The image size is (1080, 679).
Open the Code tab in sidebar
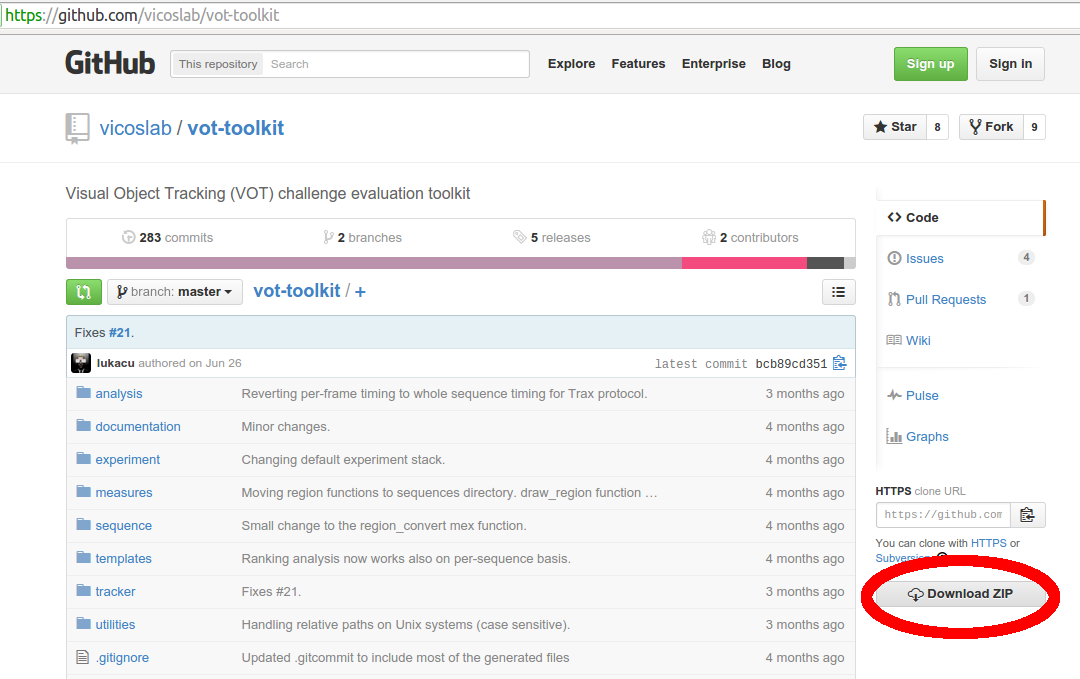961,218
